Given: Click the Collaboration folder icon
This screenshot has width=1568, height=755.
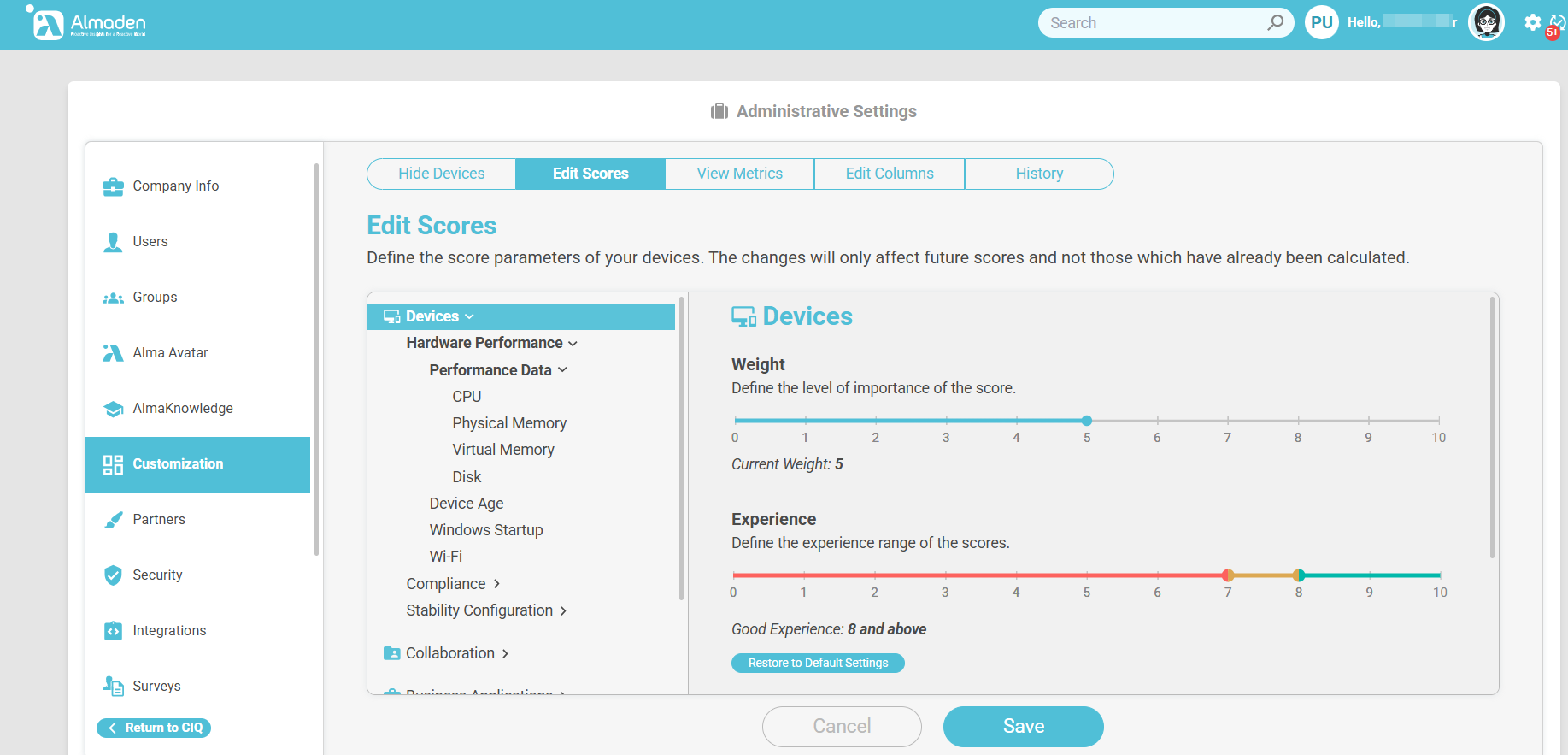Looking at the screenshot, I should (392, 653).
